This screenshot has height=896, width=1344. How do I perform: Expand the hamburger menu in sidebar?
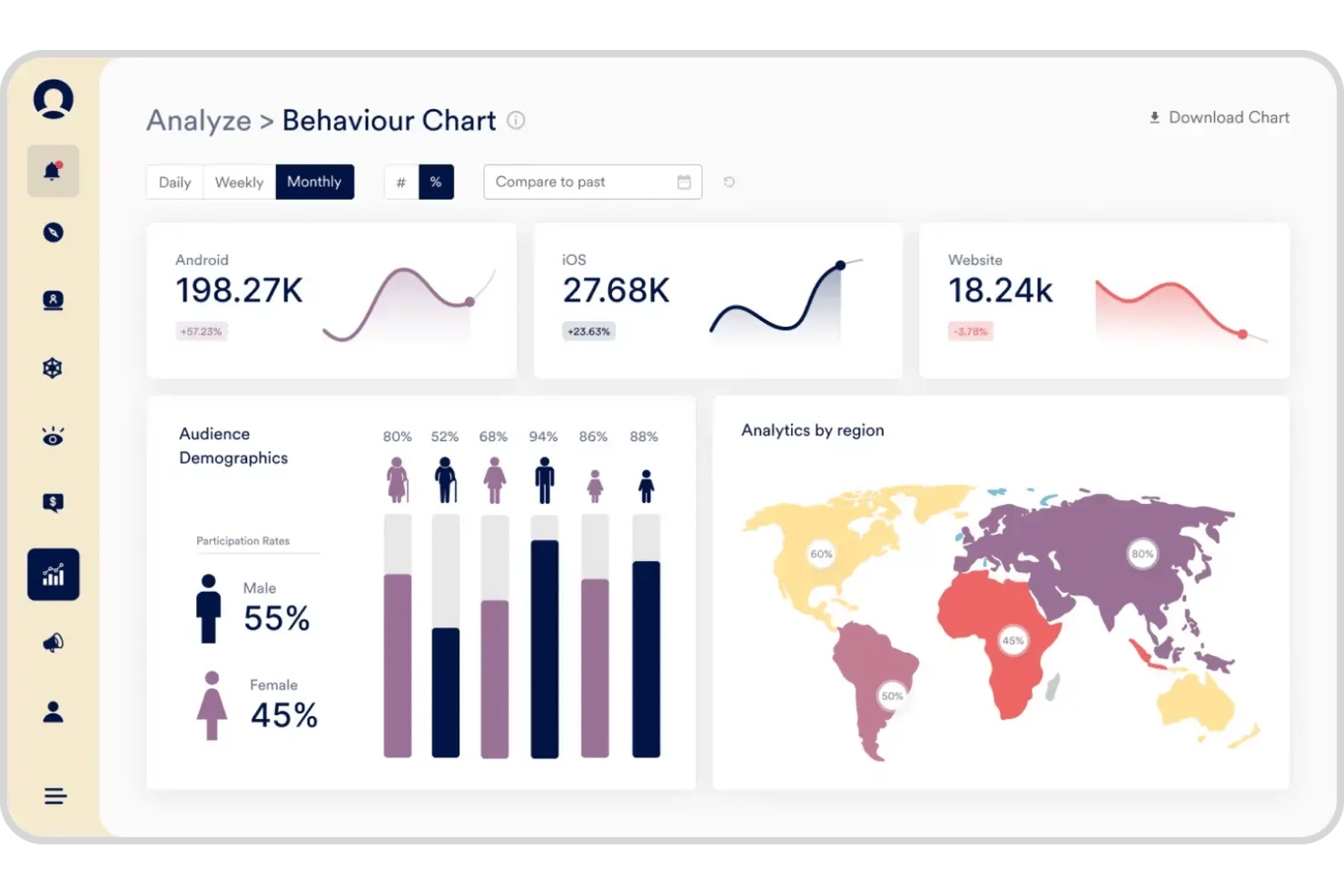point(54,796)
